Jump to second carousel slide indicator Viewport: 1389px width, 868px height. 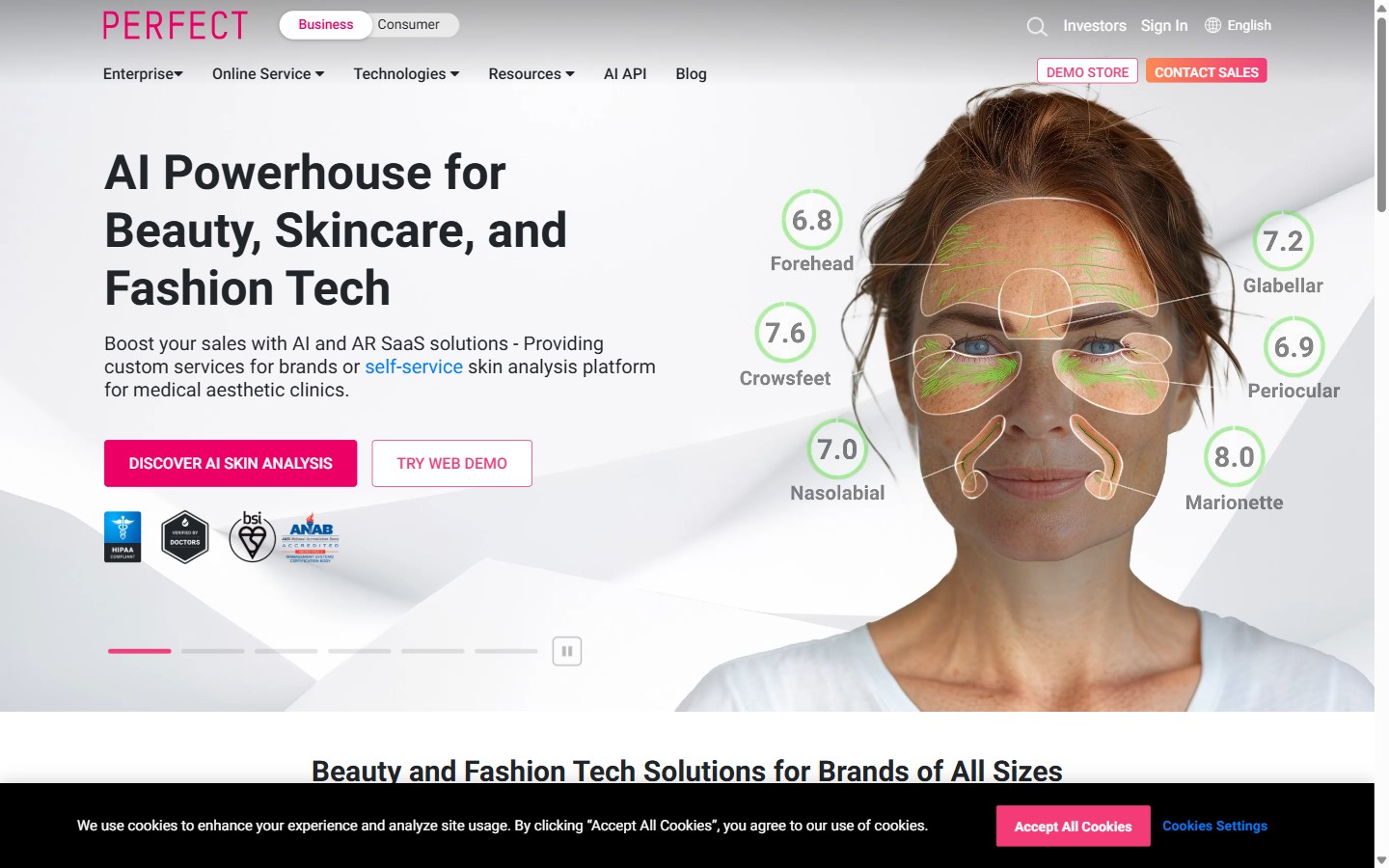[x=213, y=651]
